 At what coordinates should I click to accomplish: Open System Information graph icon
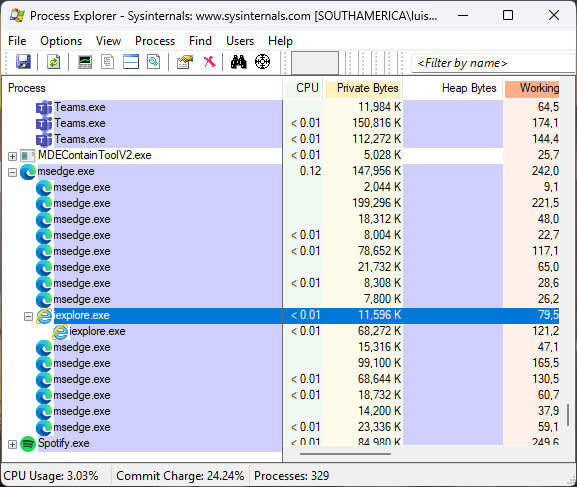85,62
